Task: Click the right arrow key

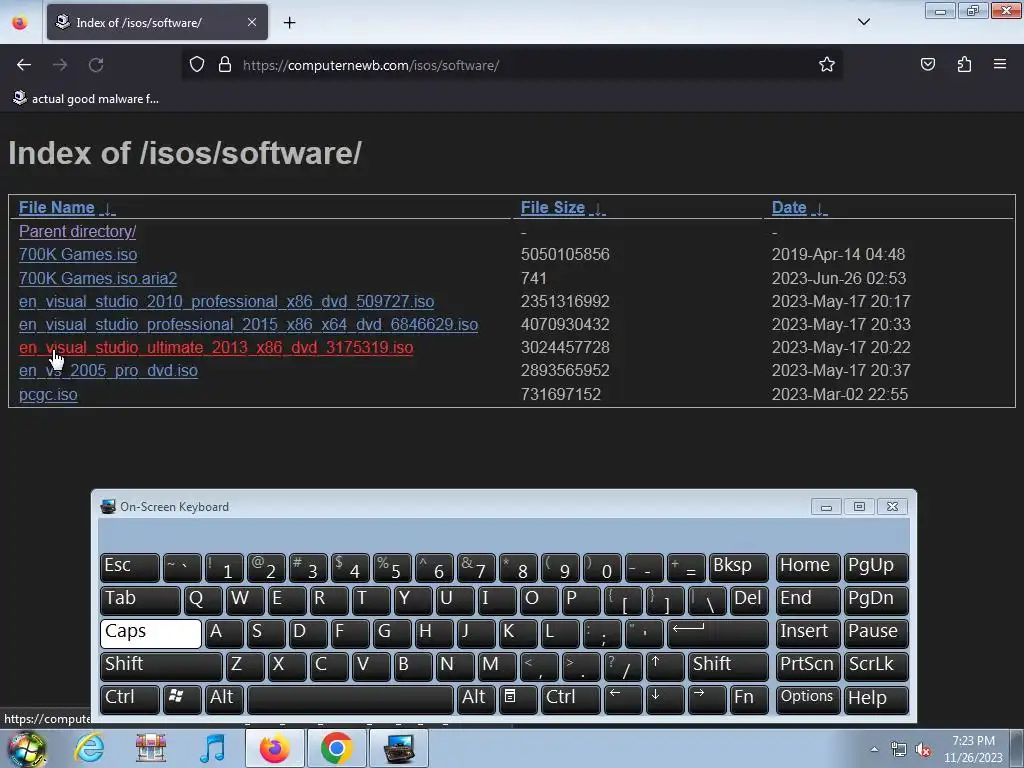Action: point(707,699)
